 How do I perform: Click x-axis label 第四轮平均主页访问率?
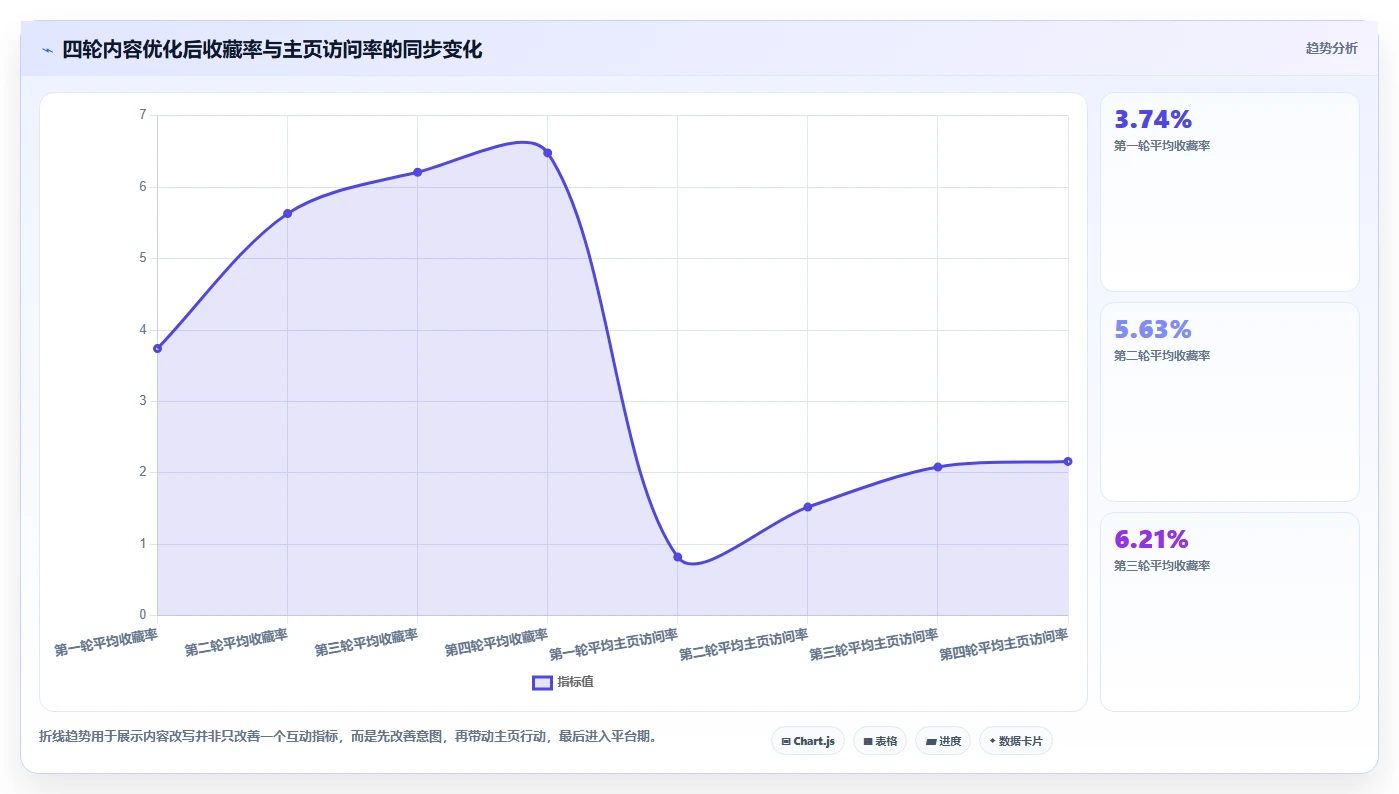(1004, 645)
